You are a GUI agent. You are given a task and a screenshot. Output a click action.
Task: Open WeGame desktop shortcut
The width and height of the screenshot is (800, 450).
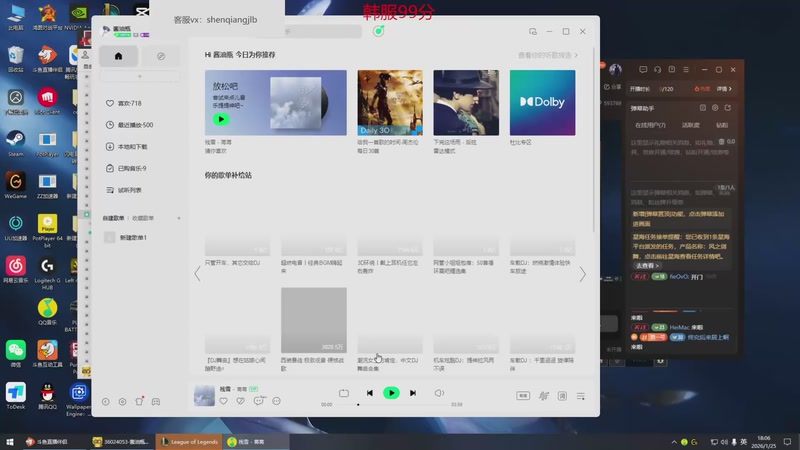click(x=15, y=186)
